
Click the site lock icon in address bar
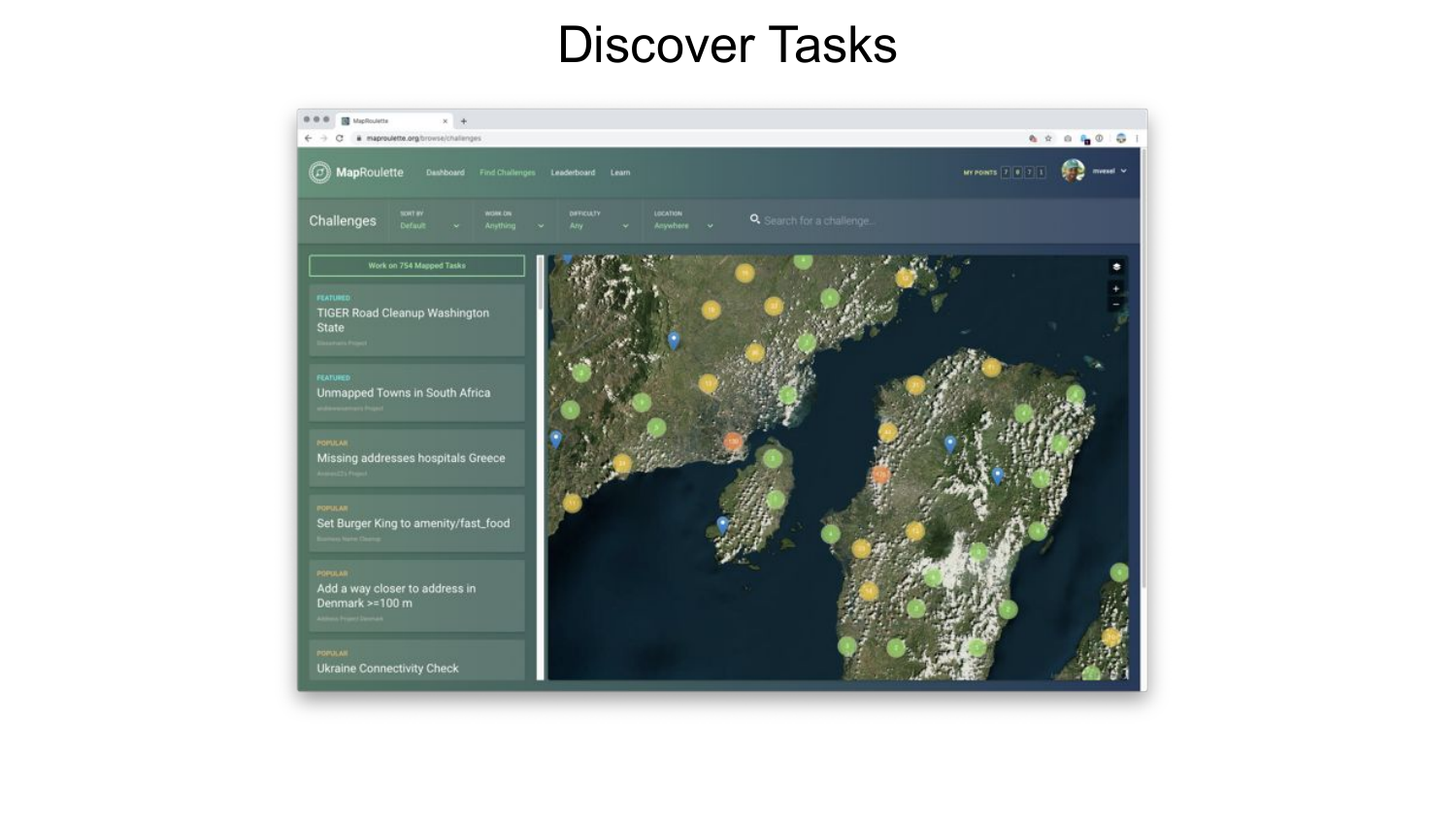click(358, 138)
